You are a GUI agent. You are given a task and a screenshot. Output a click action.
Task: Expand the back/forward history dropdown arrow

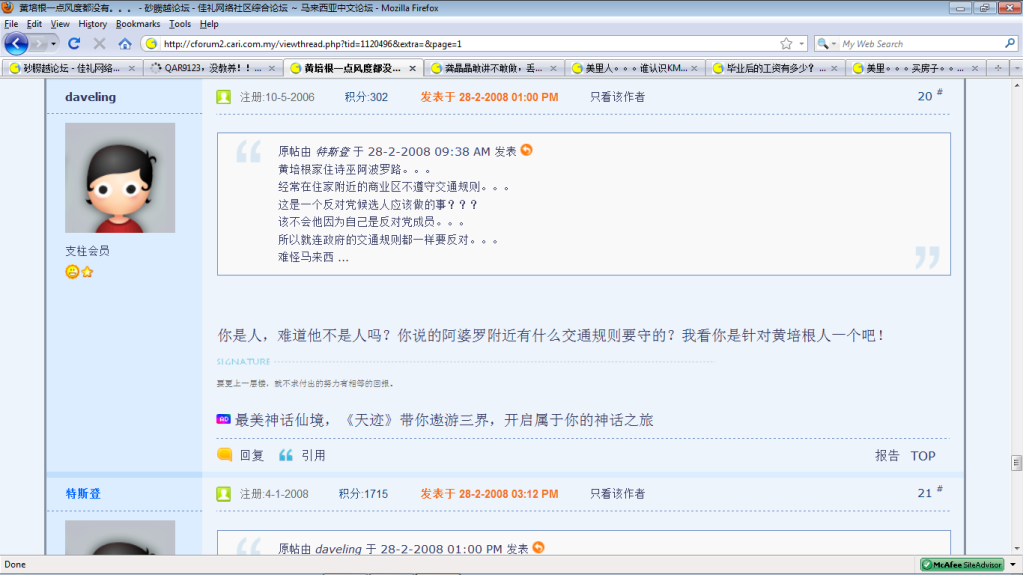[x=54, y=44]
